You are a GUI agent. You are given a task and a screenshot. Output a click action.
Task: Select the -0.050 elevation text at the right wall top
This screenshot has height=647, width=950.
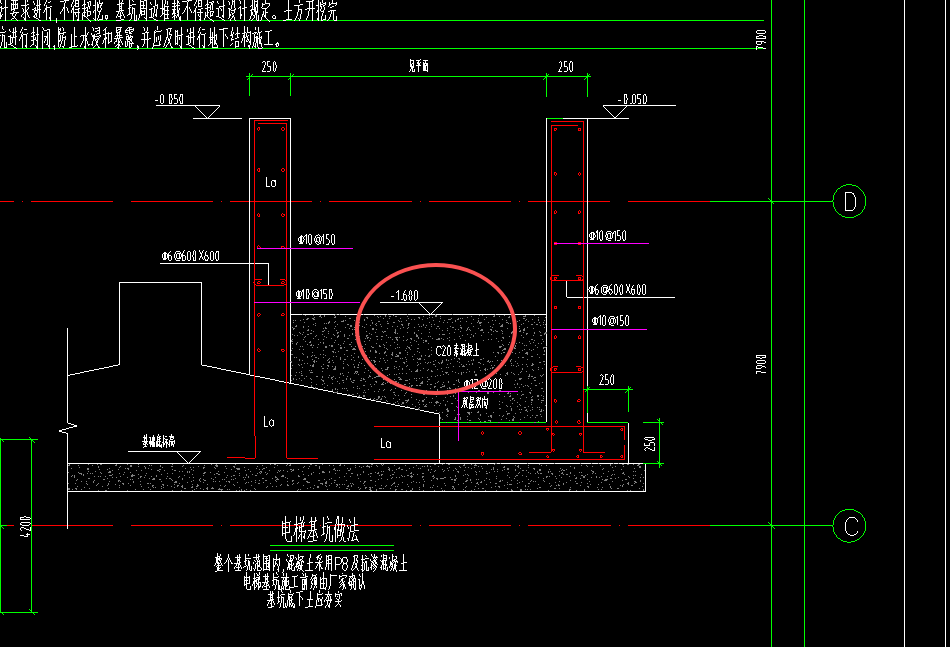(633, 99)
